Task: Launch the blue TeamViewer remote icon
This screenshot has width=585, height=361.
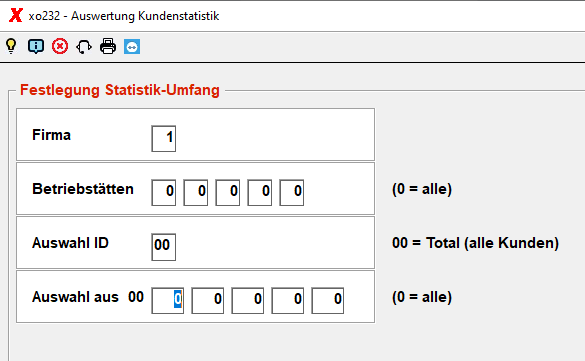Action: click(x=132, y=47)
